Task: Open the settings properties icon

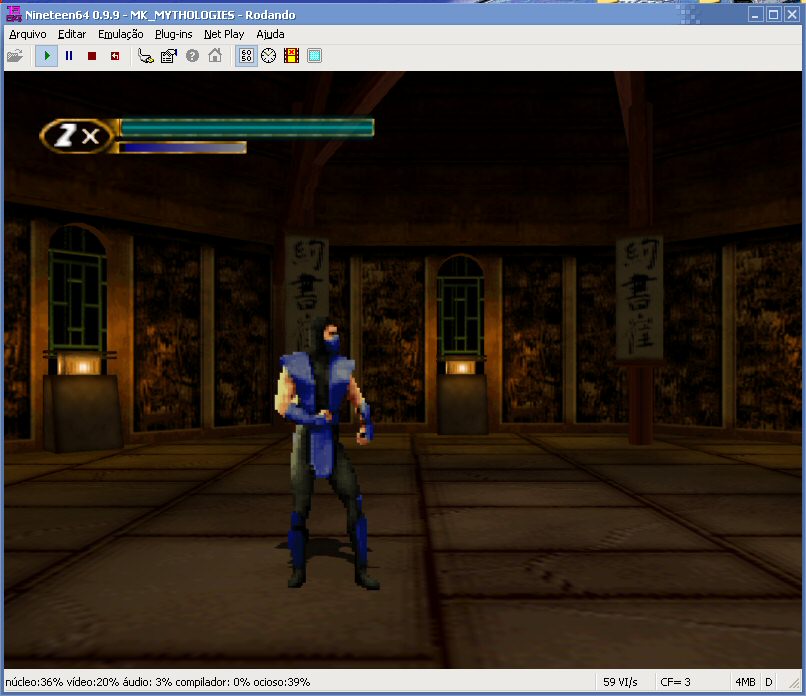Action: [169, 56]
